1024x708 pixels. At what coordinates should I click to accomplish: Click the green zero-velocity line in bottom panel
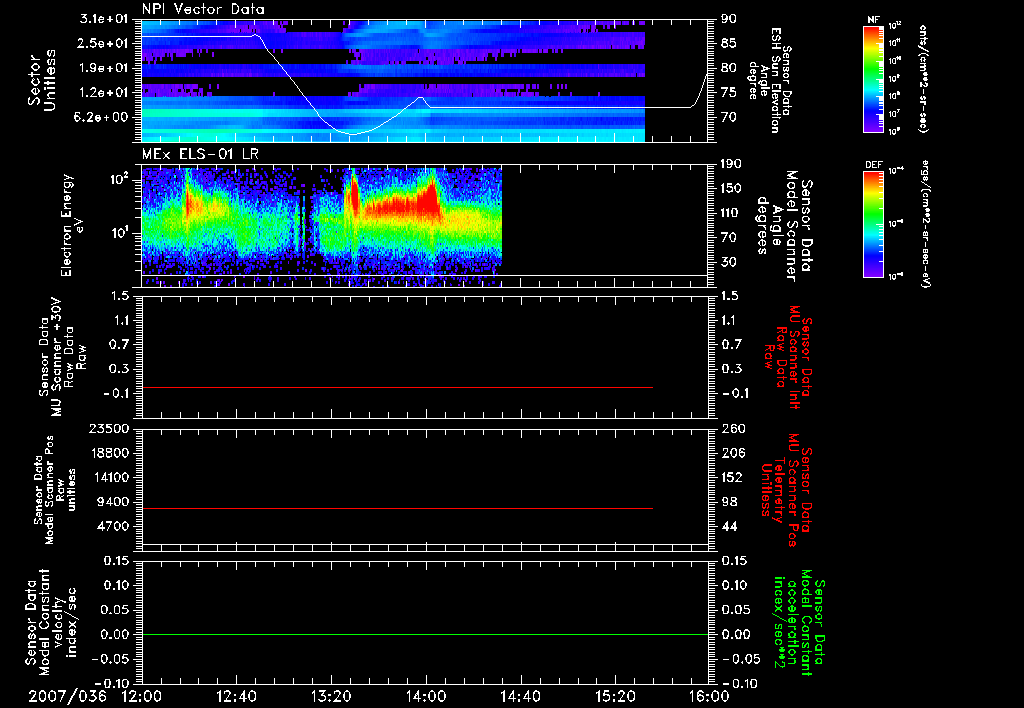point(425,634)
